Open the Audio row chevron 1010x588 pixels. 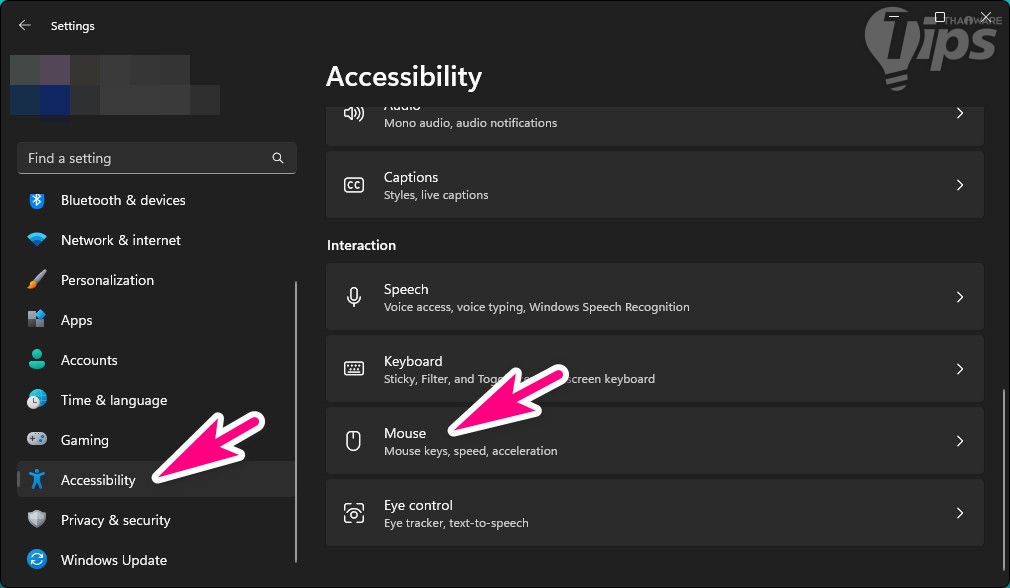pyautogui.click(x=959, y=114)
